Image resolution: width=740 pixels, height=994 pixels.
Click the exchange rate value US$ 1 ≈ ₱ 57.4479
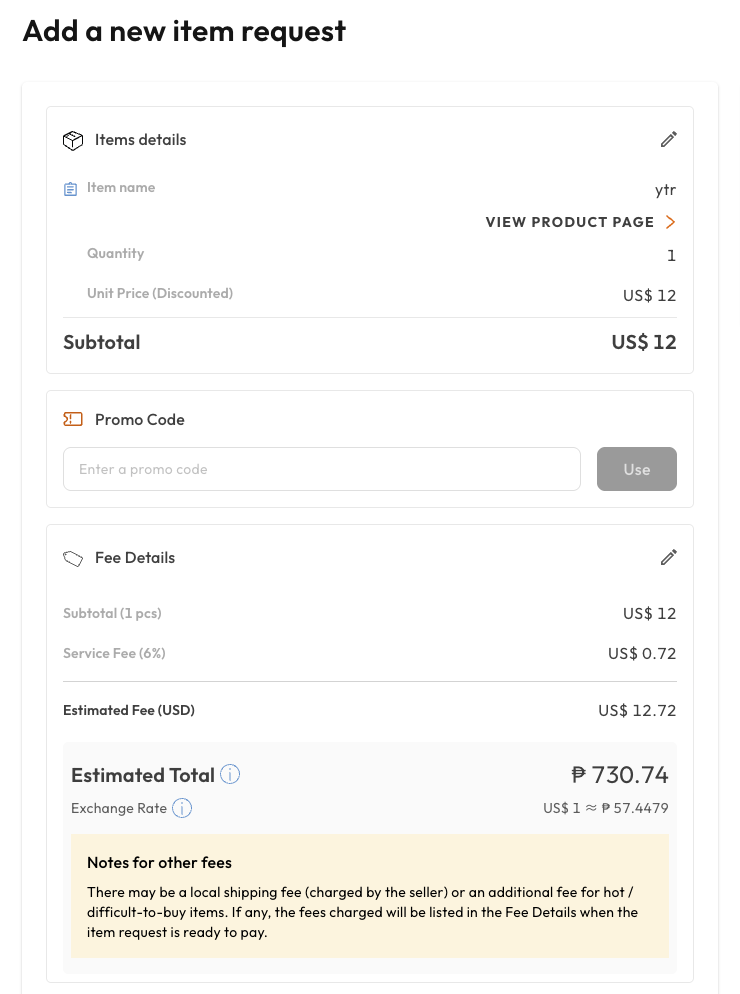pyautogui.click(x=606, y=808)
